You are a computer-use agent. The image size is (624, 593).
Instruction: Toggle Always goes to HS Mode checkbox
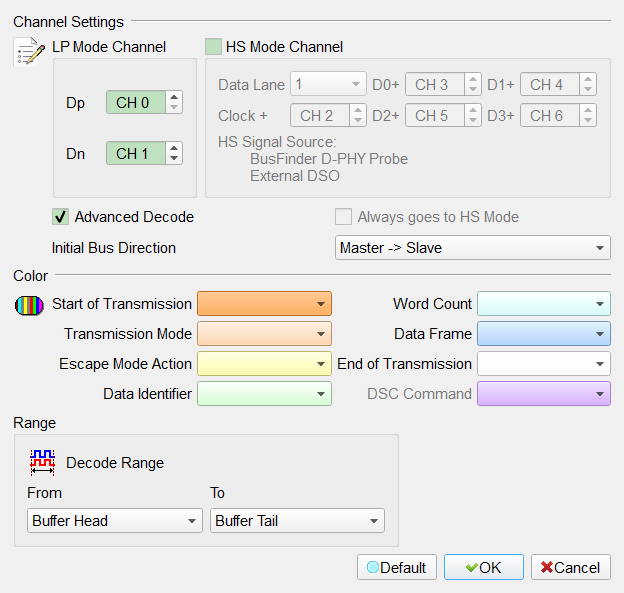(x=343, y=217)
